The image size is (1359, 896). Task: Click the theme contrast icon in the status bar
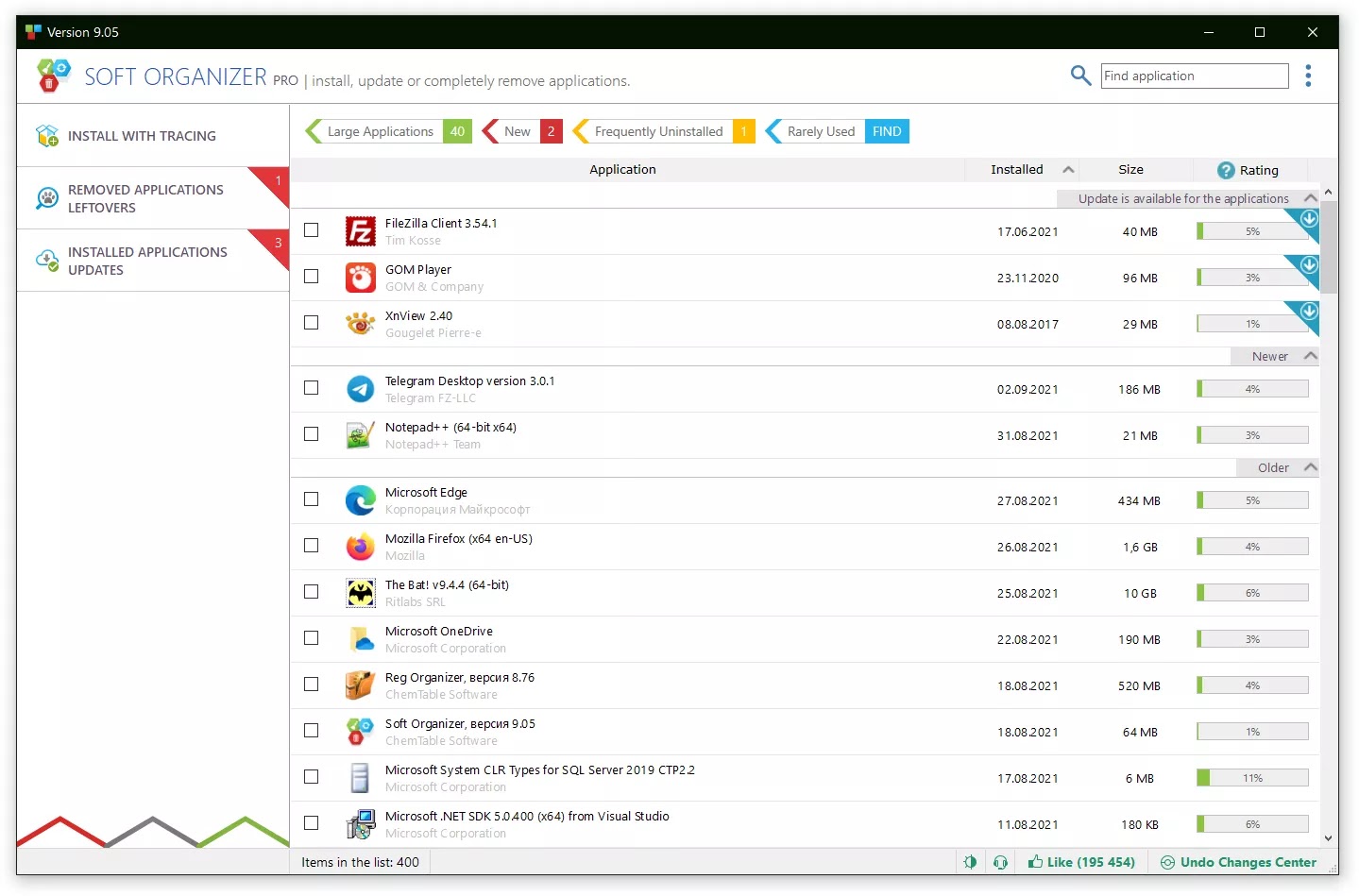[970, 862]
